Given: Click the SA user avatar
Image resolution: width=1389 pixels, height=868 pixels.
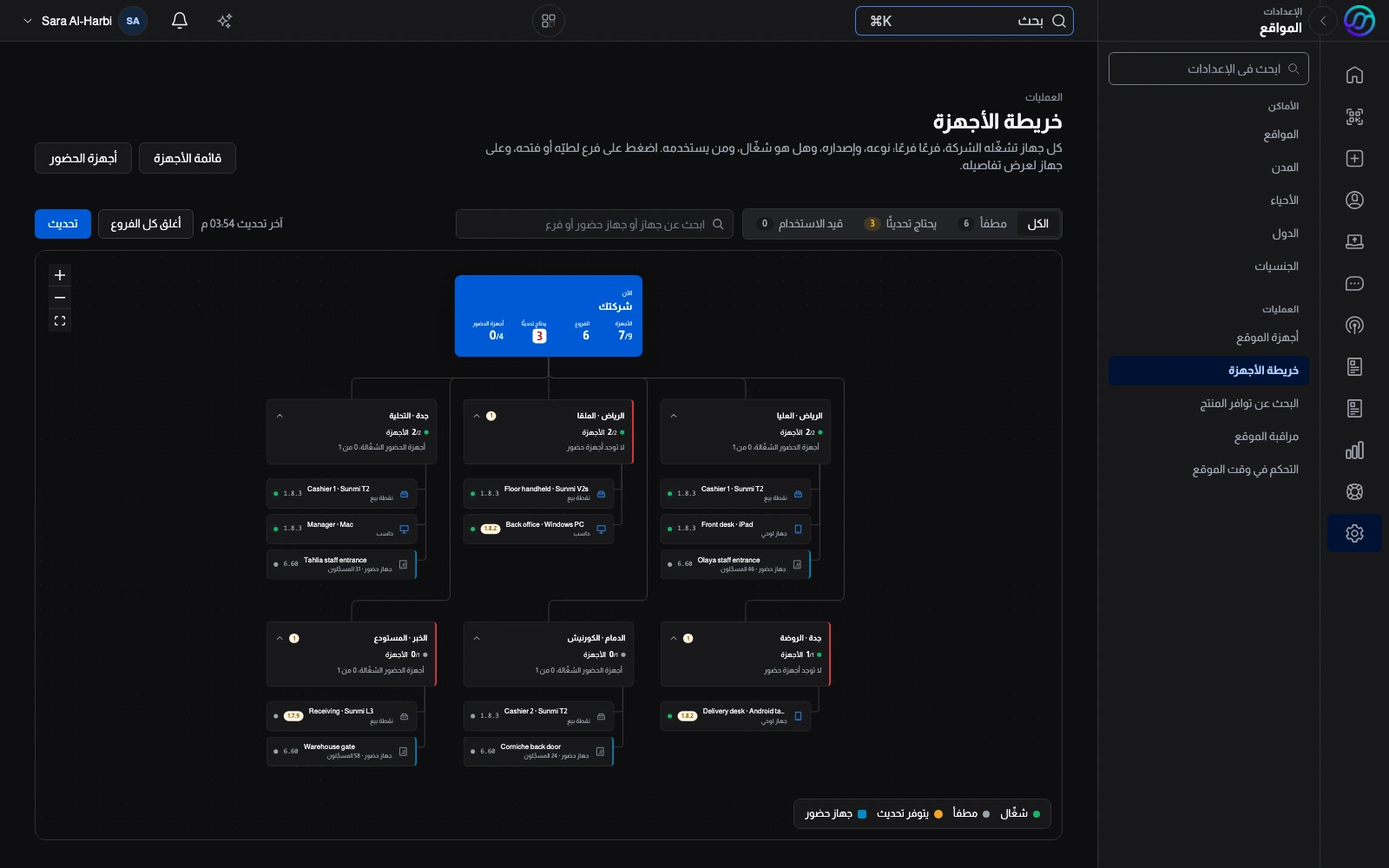Looking at the screenshot, I should (133, 21).
